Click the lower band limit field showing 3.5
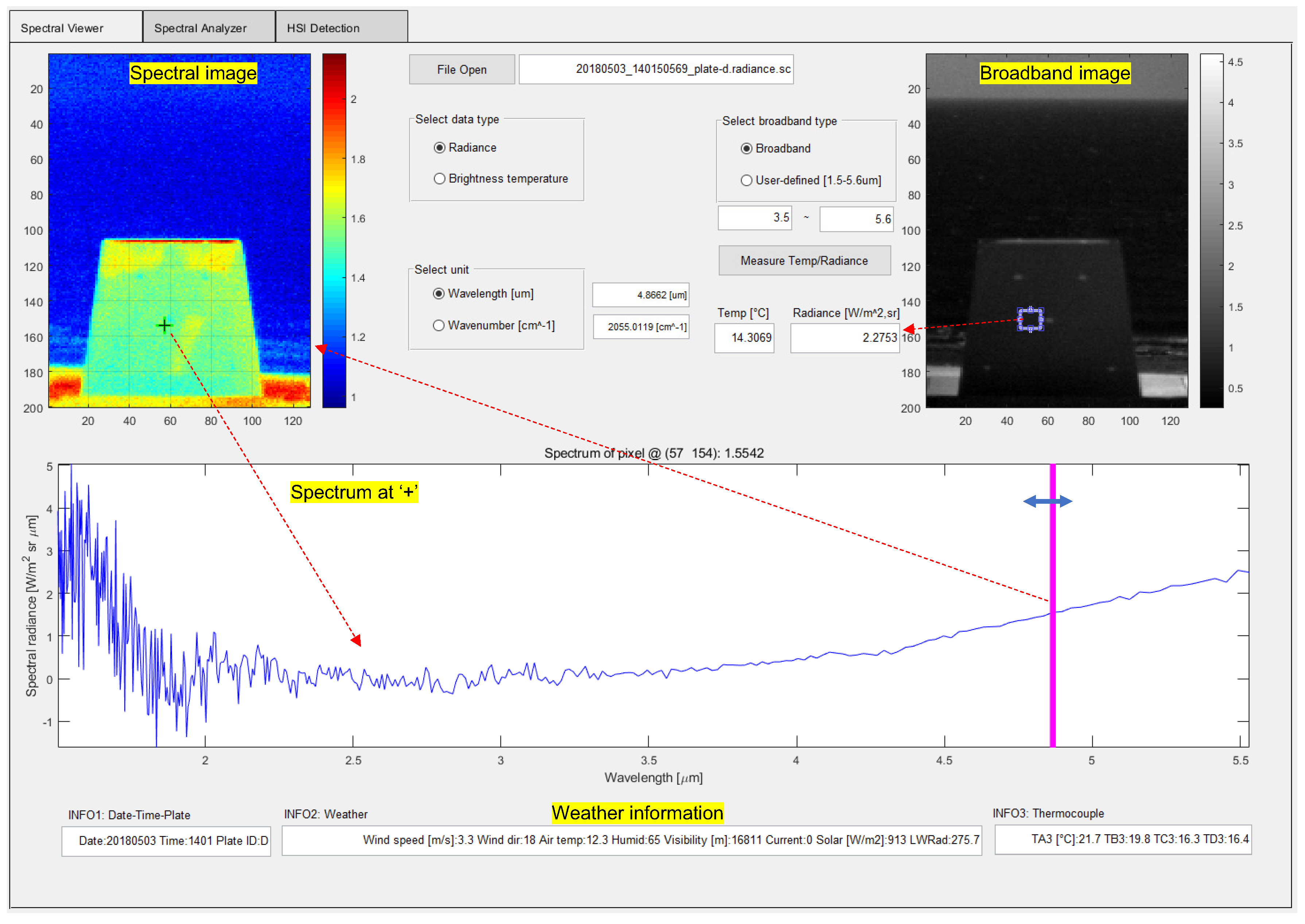Viewport: 1305px width, 924px height. coord(755,218)
